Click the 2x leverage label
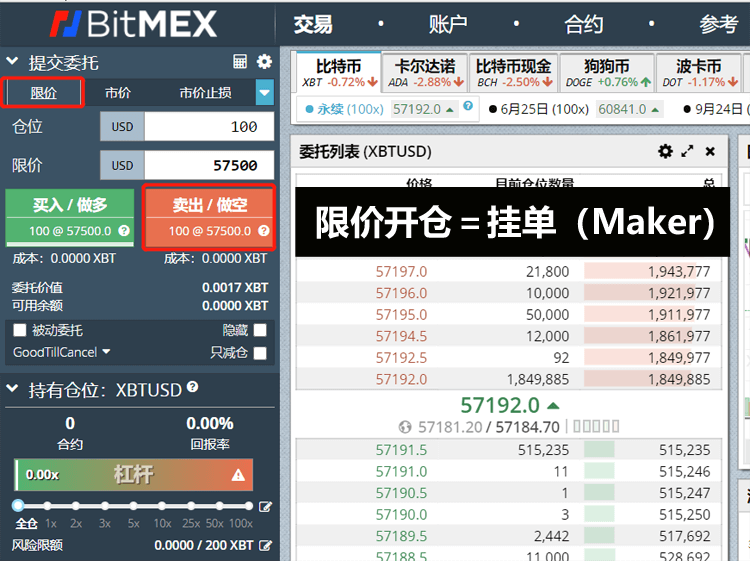 click(76, 524)
